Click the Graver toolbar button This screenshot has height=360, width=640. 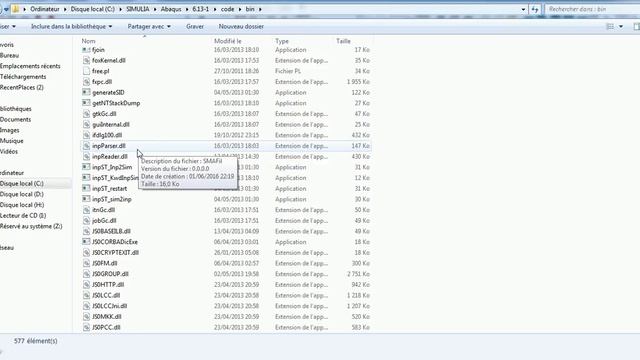pos(195,27)
